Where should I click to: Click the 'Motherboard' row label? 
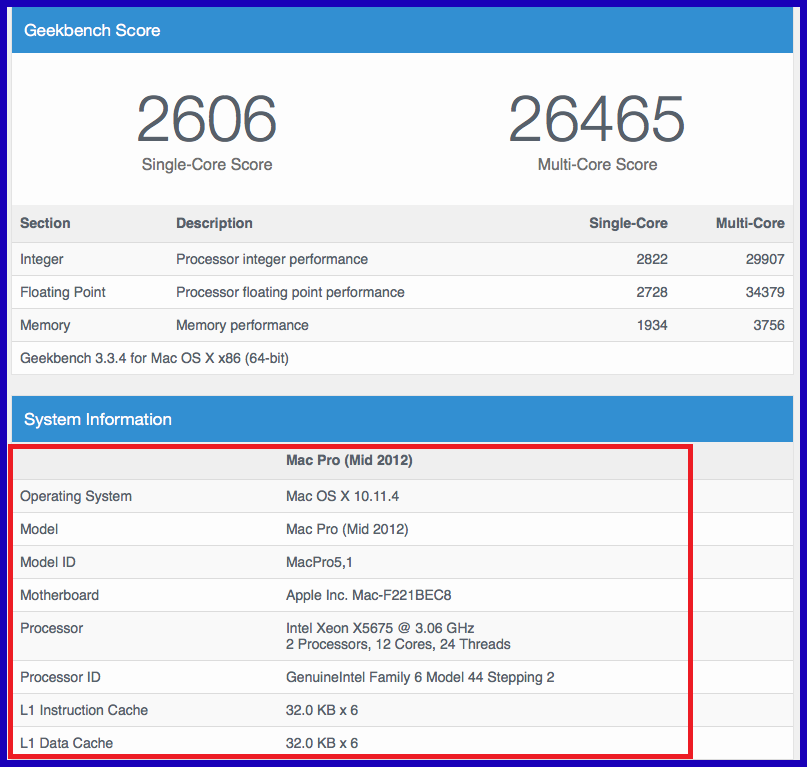tap(60, 595)
